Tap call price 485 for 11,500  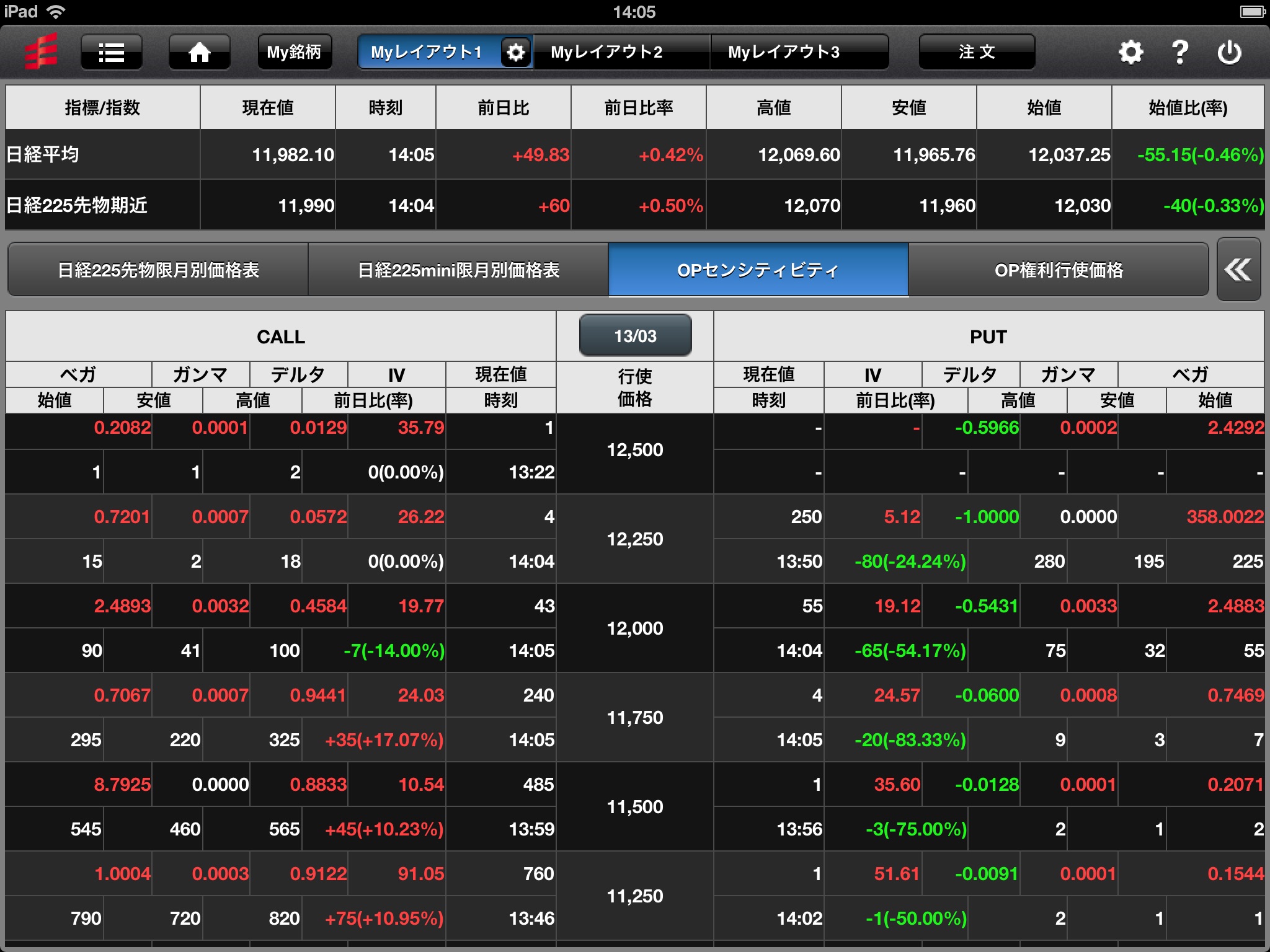point(538,785)
